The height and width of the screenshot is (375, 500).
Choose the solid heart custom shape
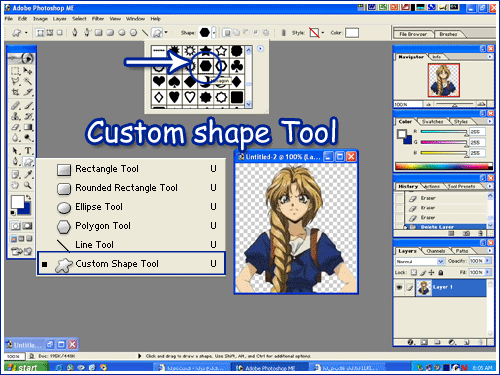coord(159,81)
